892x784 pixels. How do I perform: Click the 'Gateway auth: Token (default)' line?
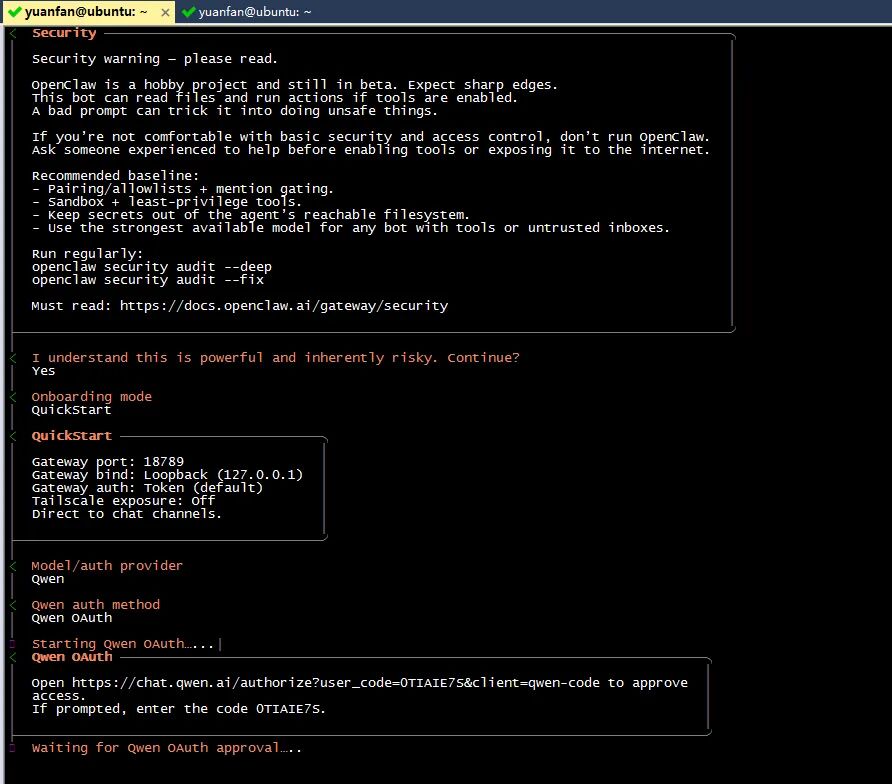[147, 488]
